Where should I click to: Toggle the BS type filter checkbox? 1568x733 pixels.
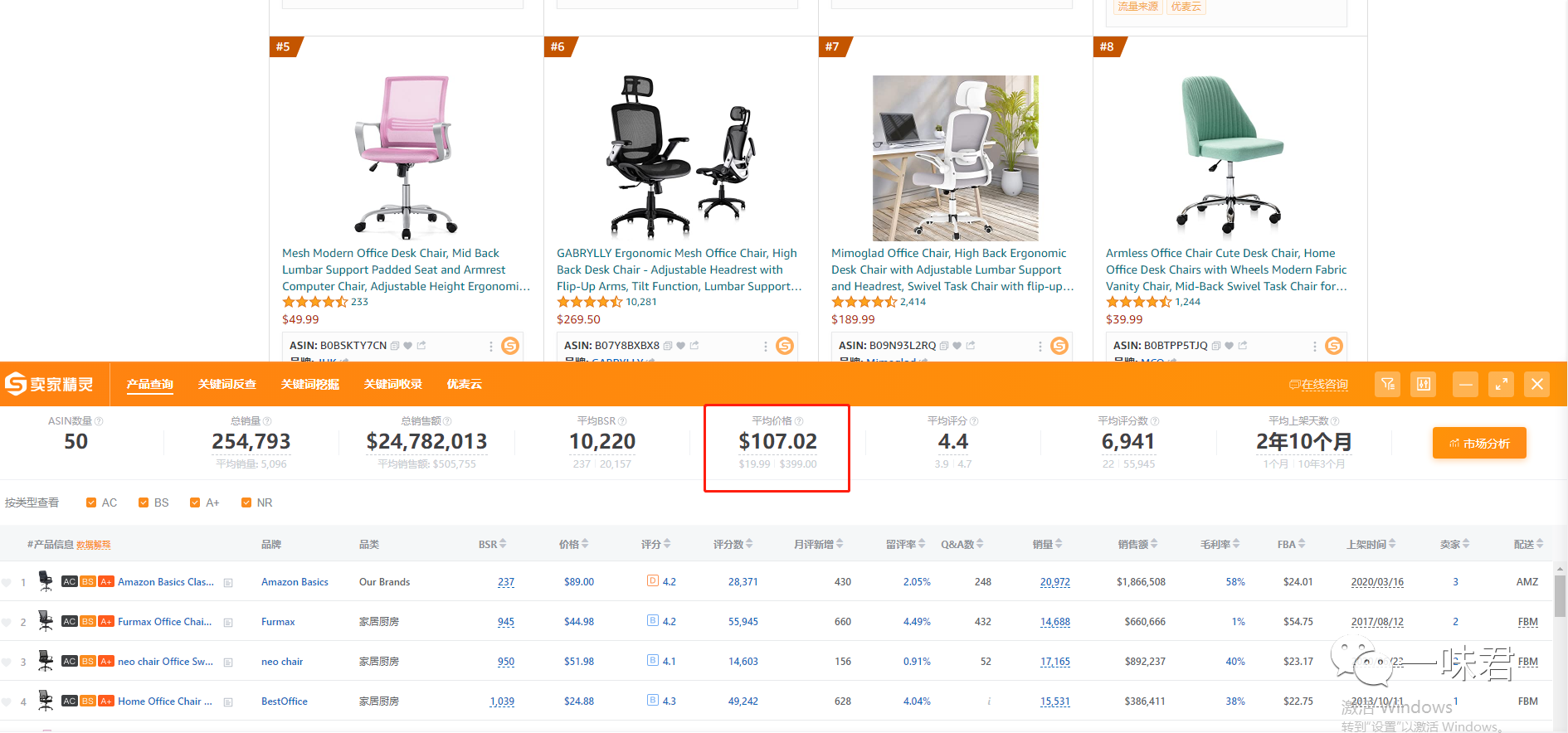144,502
